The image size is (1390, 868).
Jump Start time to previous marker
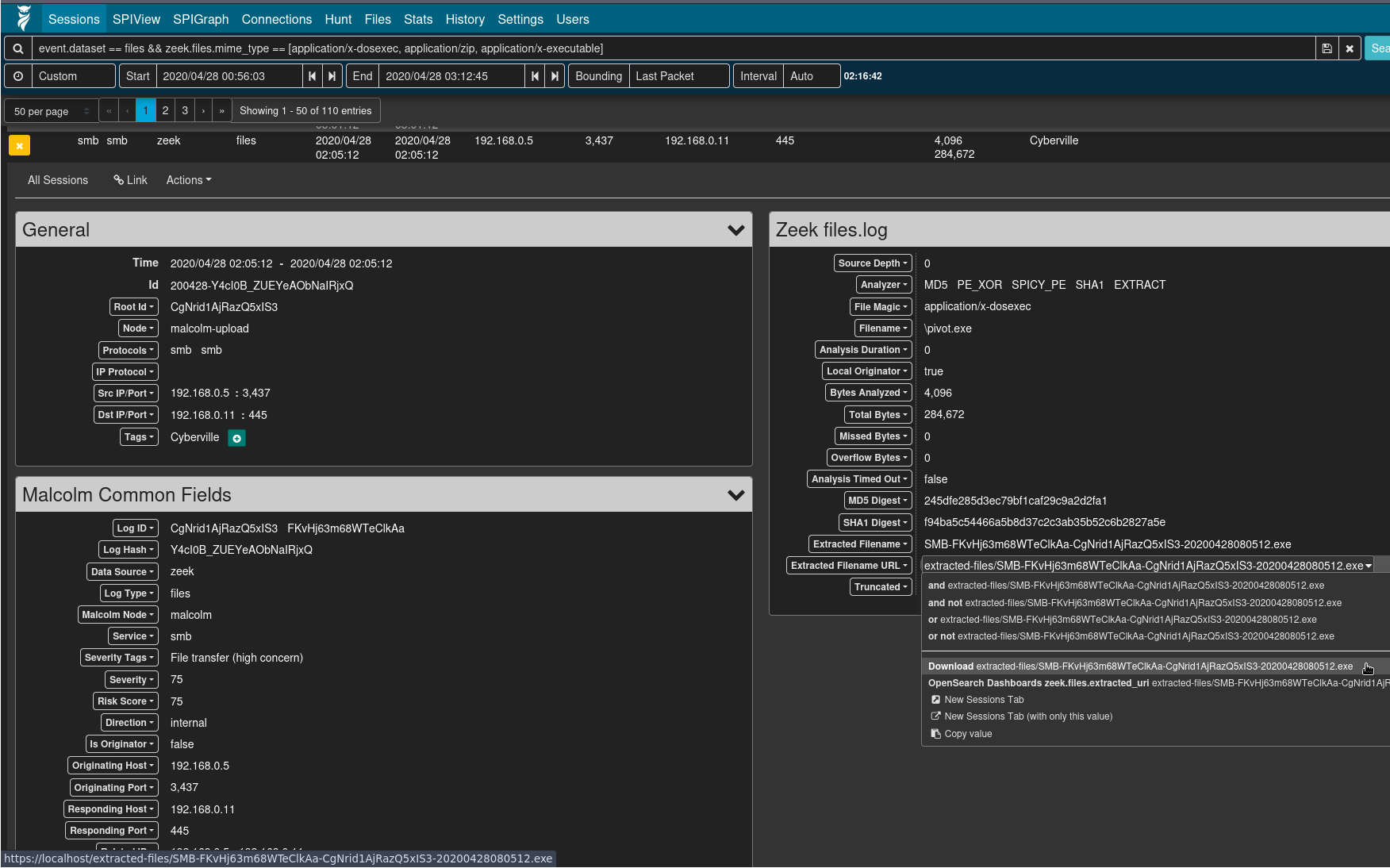pos(312,76)
